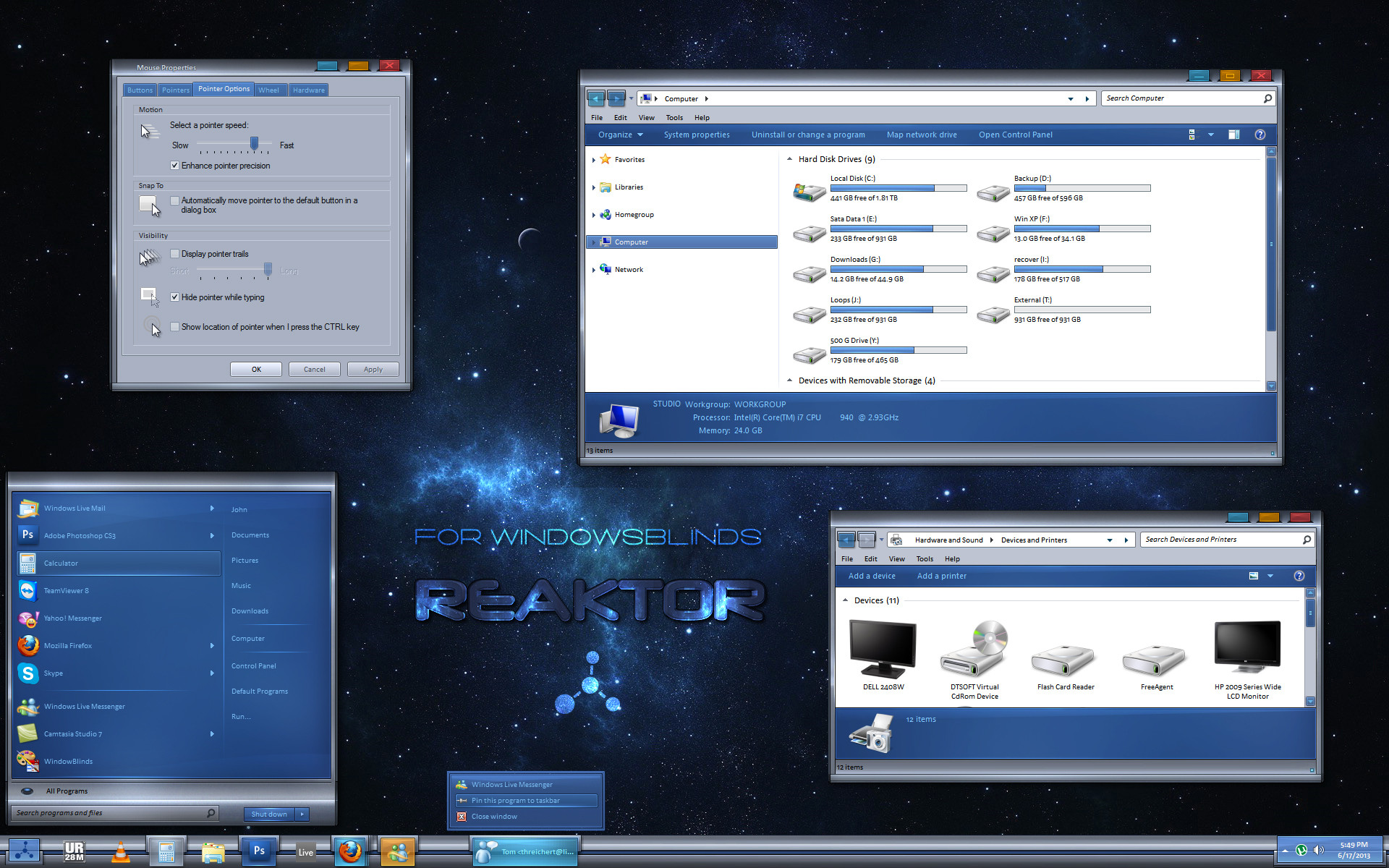The height and width of the screenshot is (868, 1389).
Task: Collapse the Devices (11) group
Action: coord(845,600)
